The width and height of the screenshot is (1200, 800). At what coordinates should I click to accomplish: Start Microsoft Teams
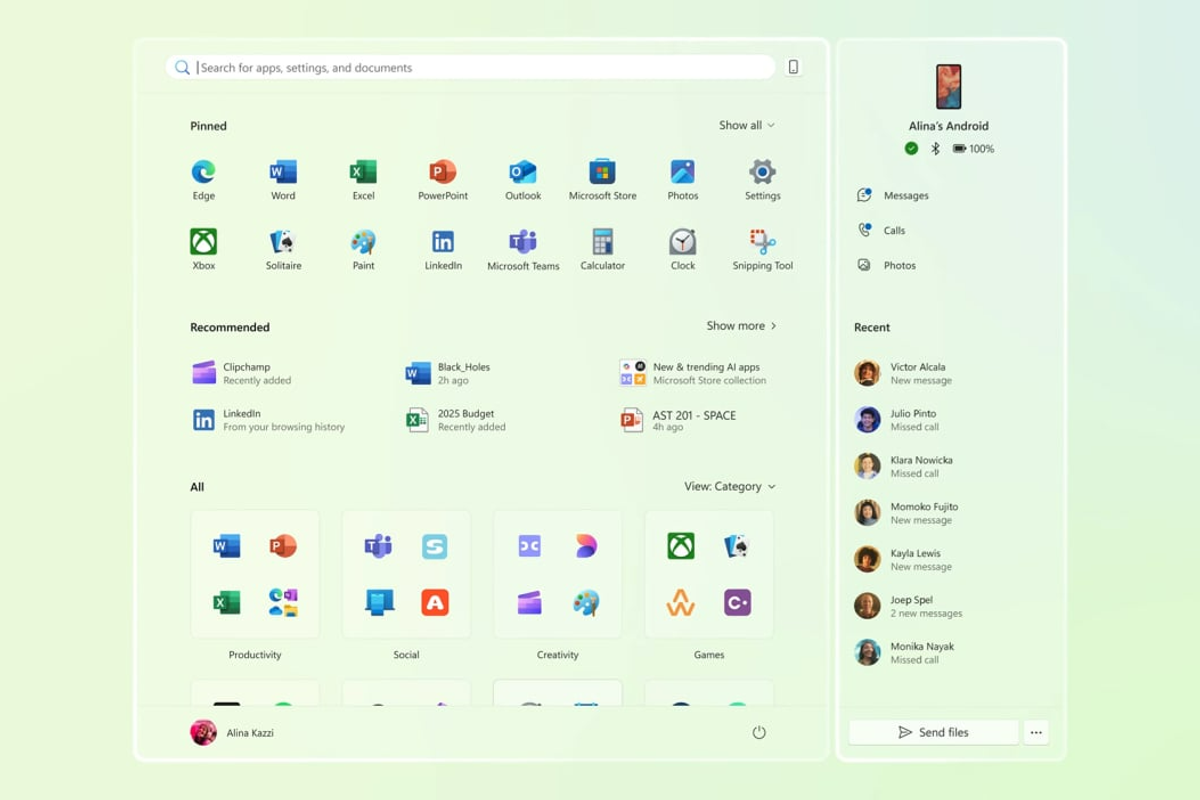pyautogui.click(x=522, y=247)
